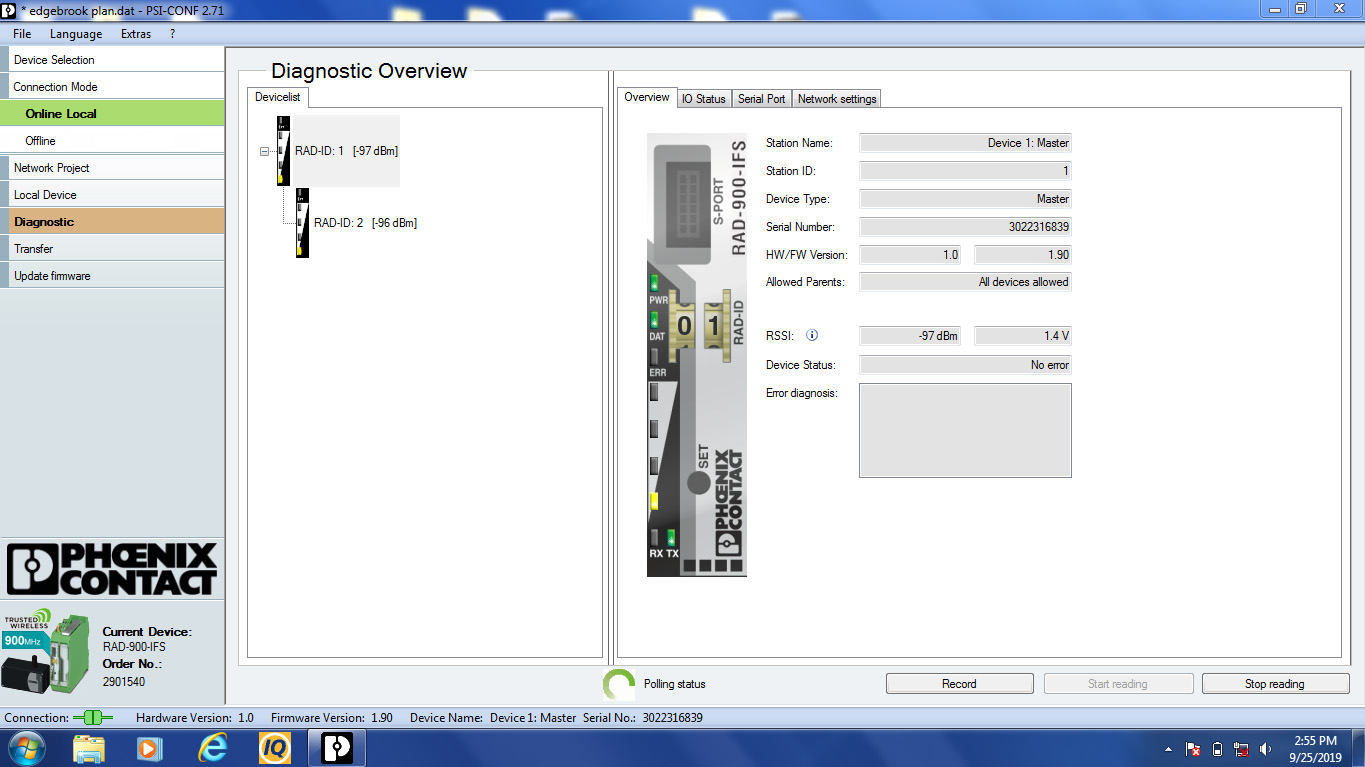Click inside the Error diagnosis box
Viewport: 1365px width, 767px height.
(x=965, y=430)
